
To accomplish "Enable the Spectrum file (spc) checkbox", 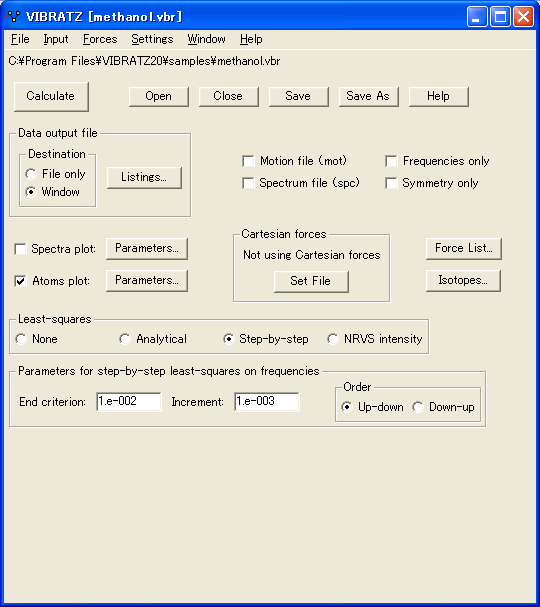I will [x=248, y=183].
